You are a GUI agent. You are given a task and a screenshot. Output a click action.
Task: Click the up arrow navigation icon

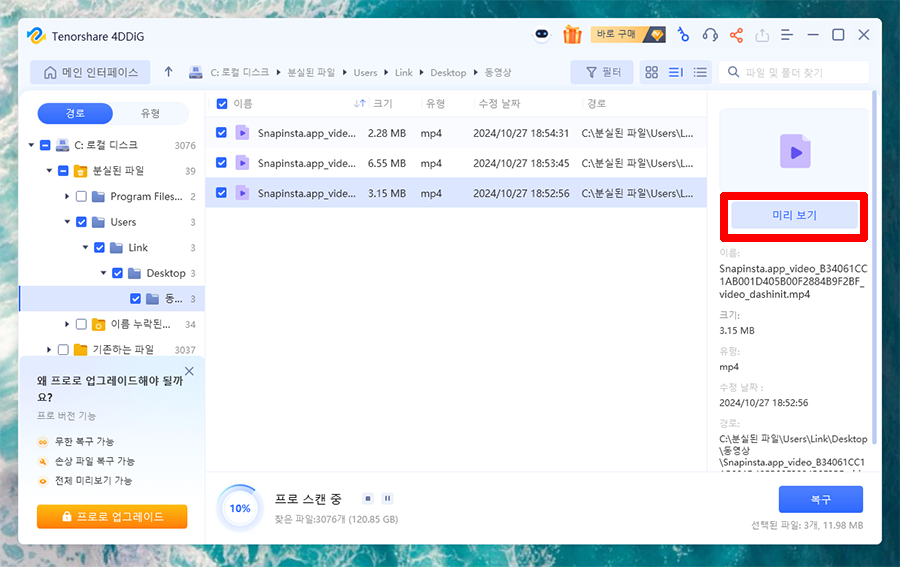pos(168,72)
